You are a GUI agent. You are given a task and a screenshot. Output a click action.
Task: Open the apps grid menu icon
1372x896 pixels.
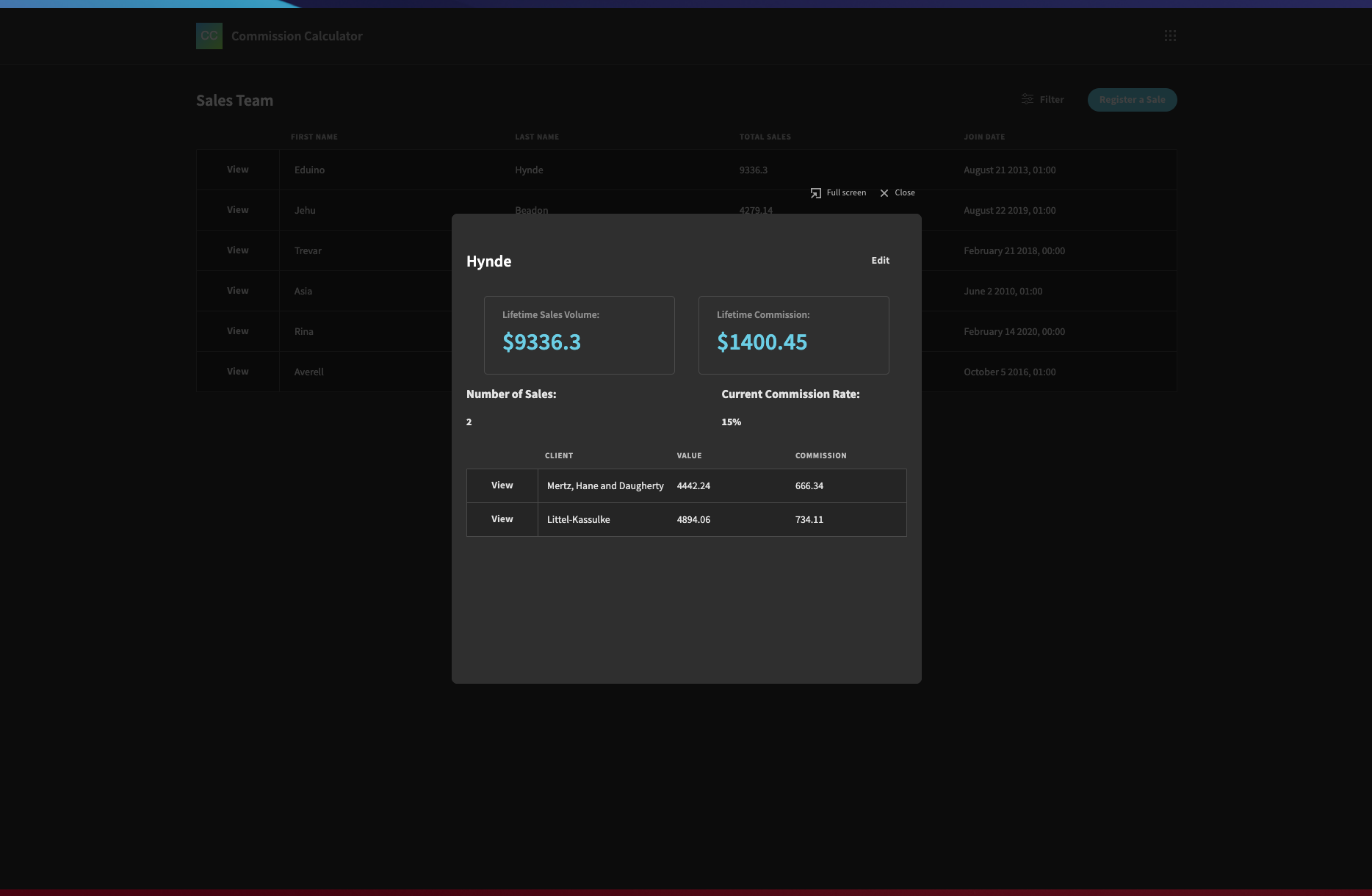[1170, 36]
